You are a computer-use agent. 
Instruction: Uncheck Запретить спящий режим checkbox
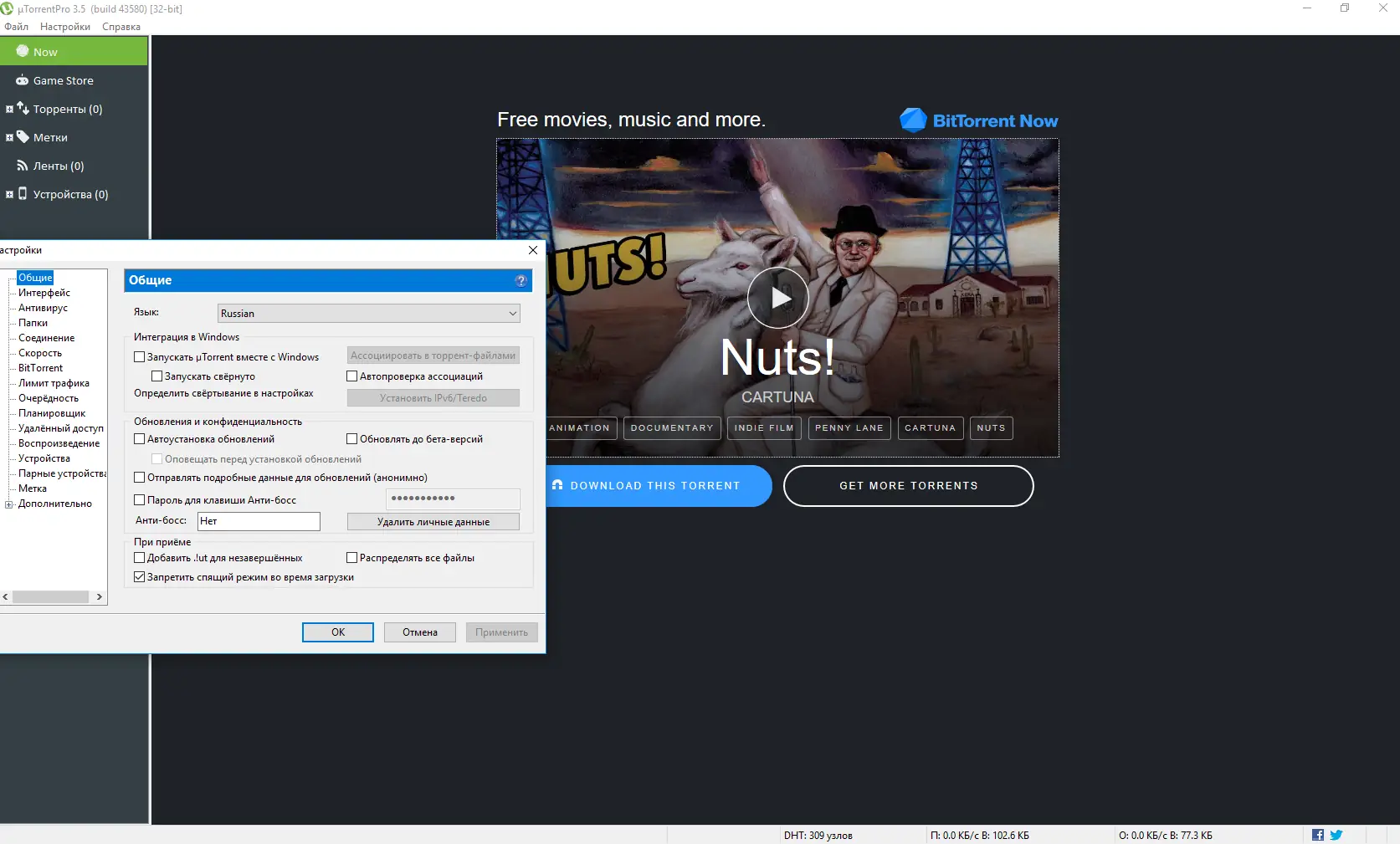click(140, 577)
